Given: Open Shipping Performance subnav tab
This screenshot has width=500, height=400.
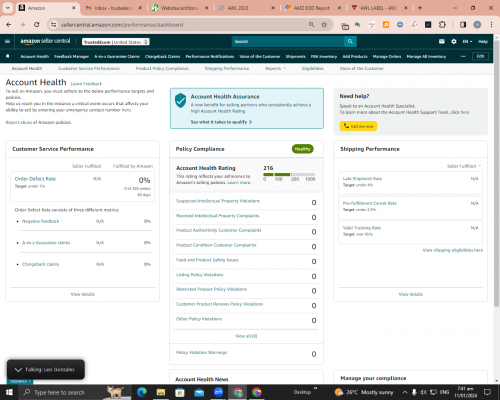Looking at the screenshot, I should tap(227, 68).
